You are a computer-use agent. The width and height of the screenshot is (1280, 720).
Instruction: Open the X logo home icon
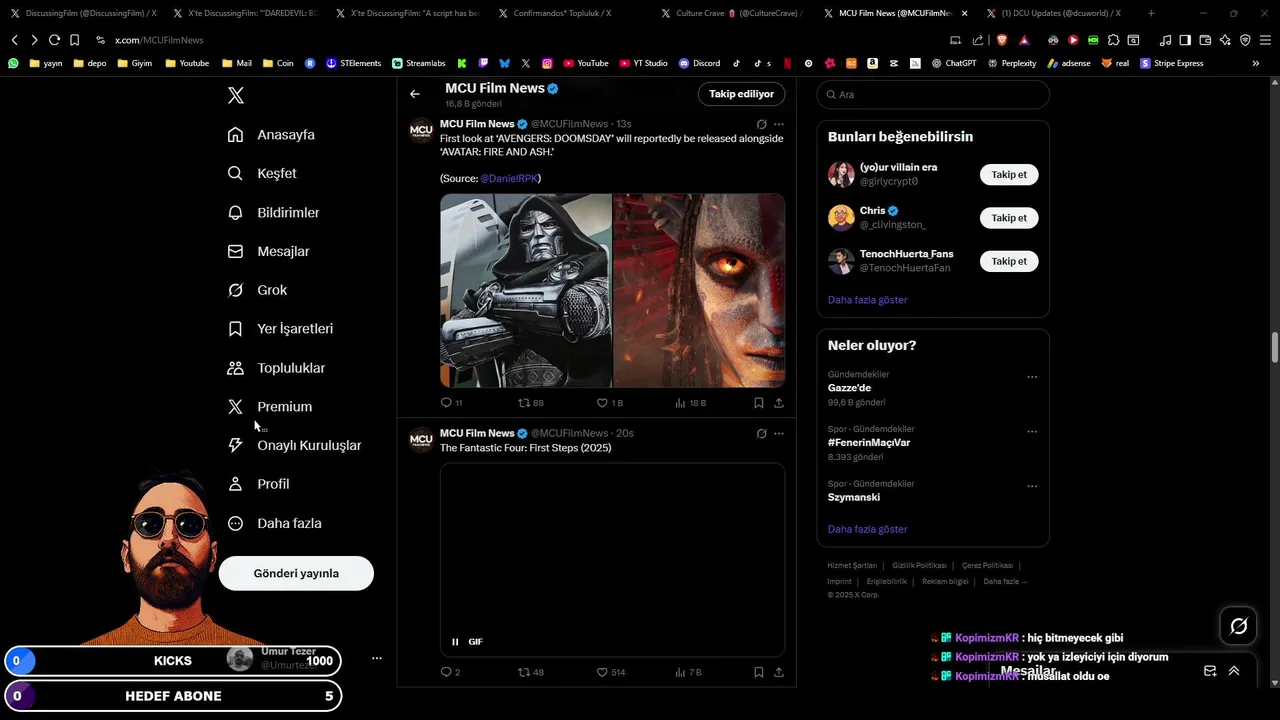pos(235,96)
